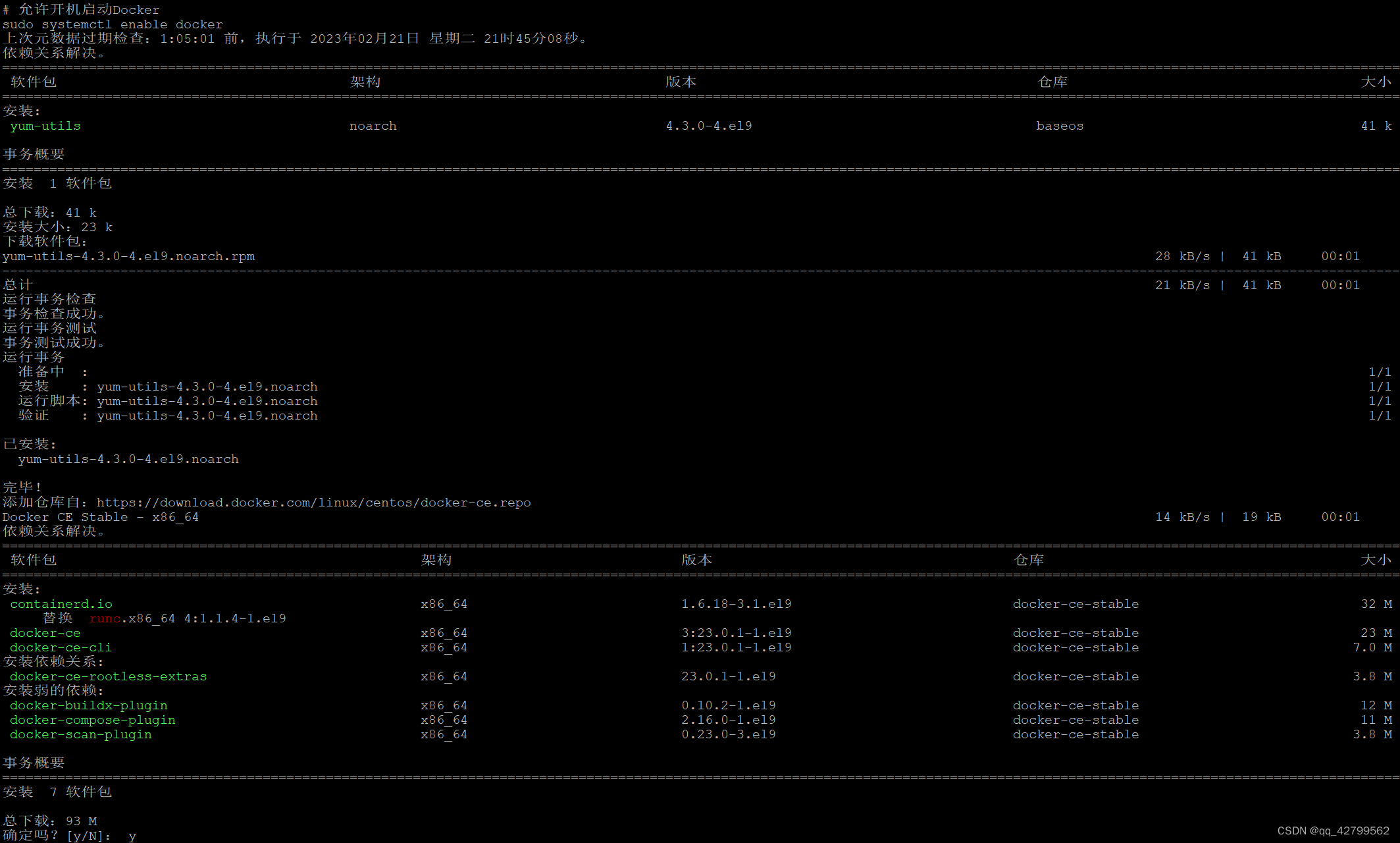
Task: Click the docker-buildx-plugin package name
Action: point(89,705)
